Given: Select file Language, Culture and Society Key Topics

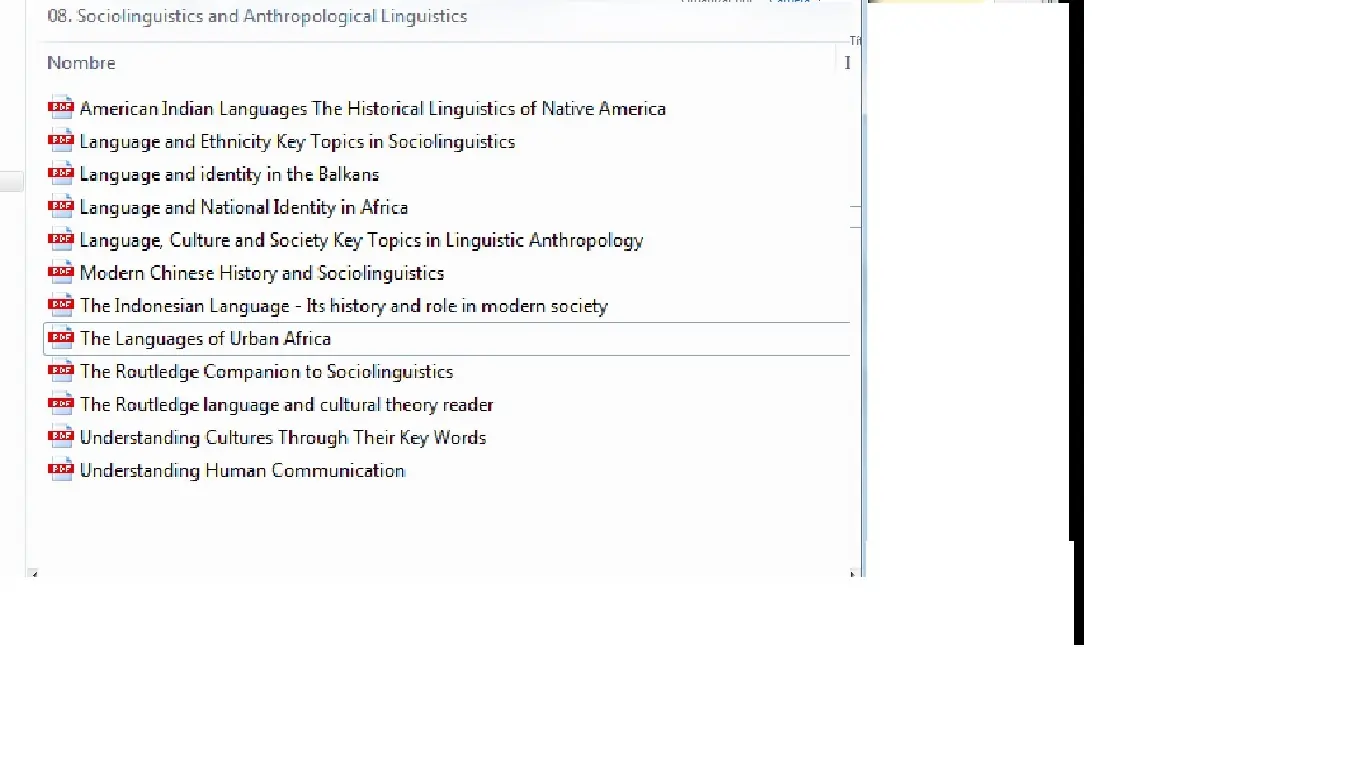Looking at the screenshot, I should tap(361, 240).
